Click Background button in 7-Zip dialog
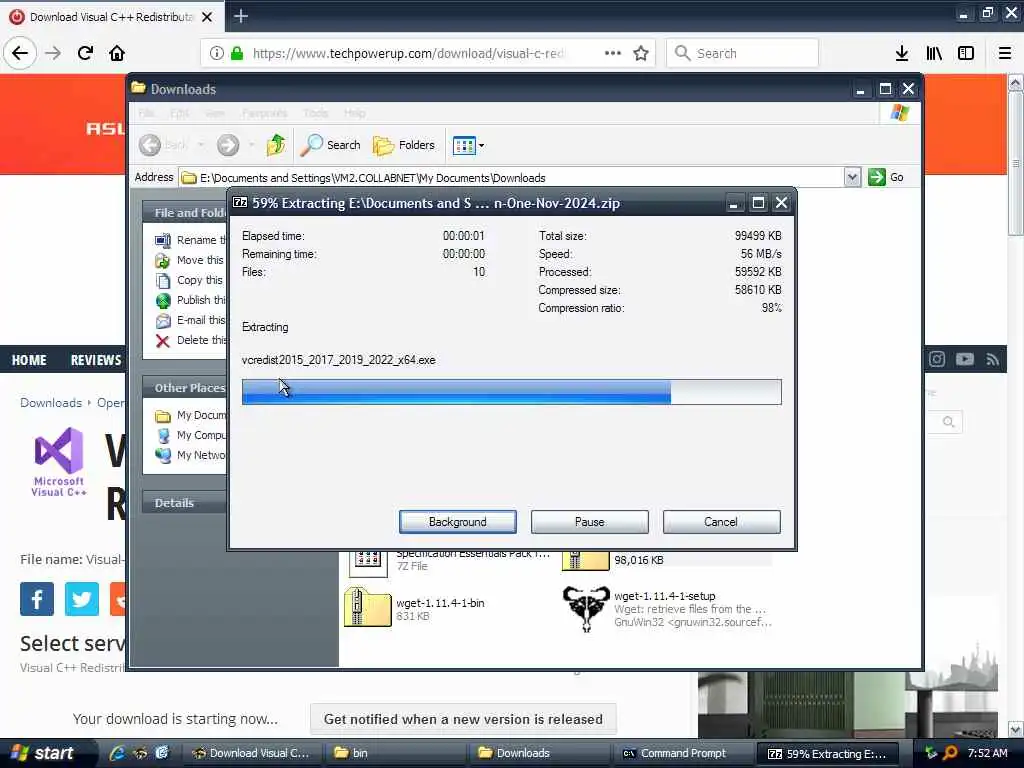This screenshot has height=768, width=1024. [x=457, y=522]
